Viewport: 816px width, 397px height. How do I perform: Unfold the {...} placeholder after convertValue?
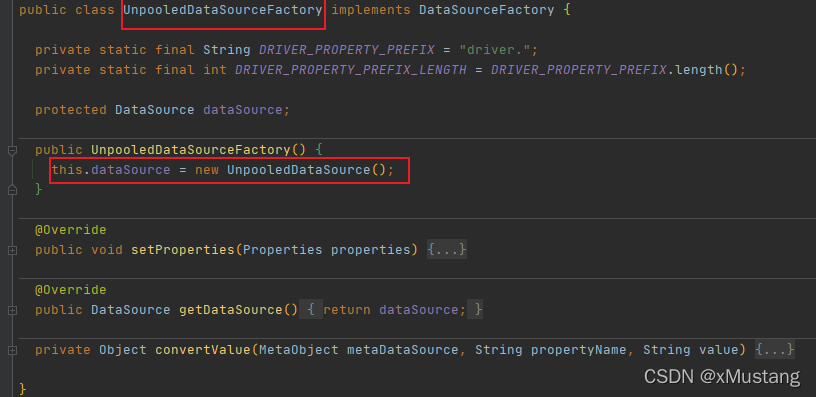pos(775,350)
